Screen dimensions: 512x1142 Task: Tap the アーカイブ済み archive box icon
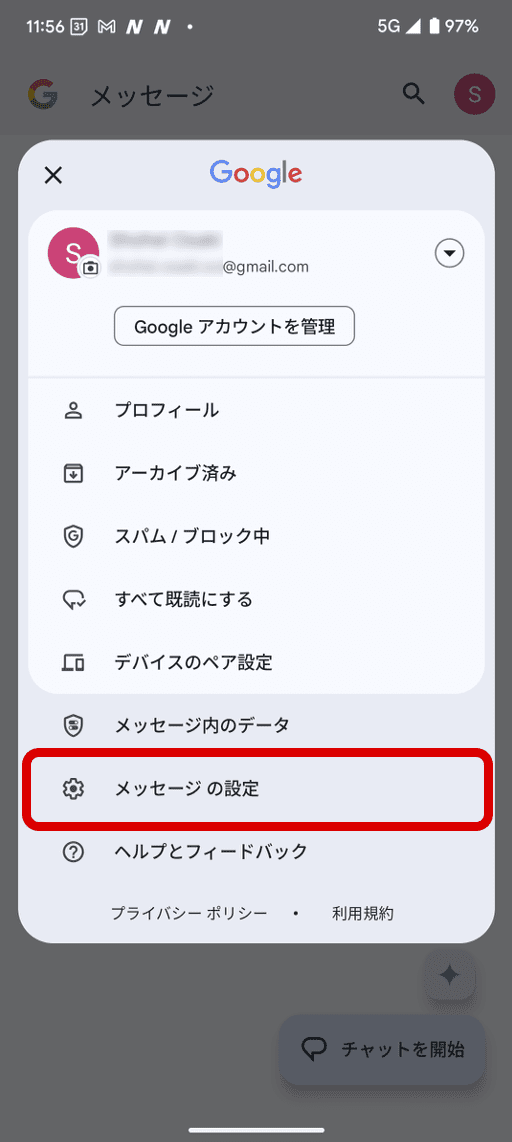(x=73, y=473)
